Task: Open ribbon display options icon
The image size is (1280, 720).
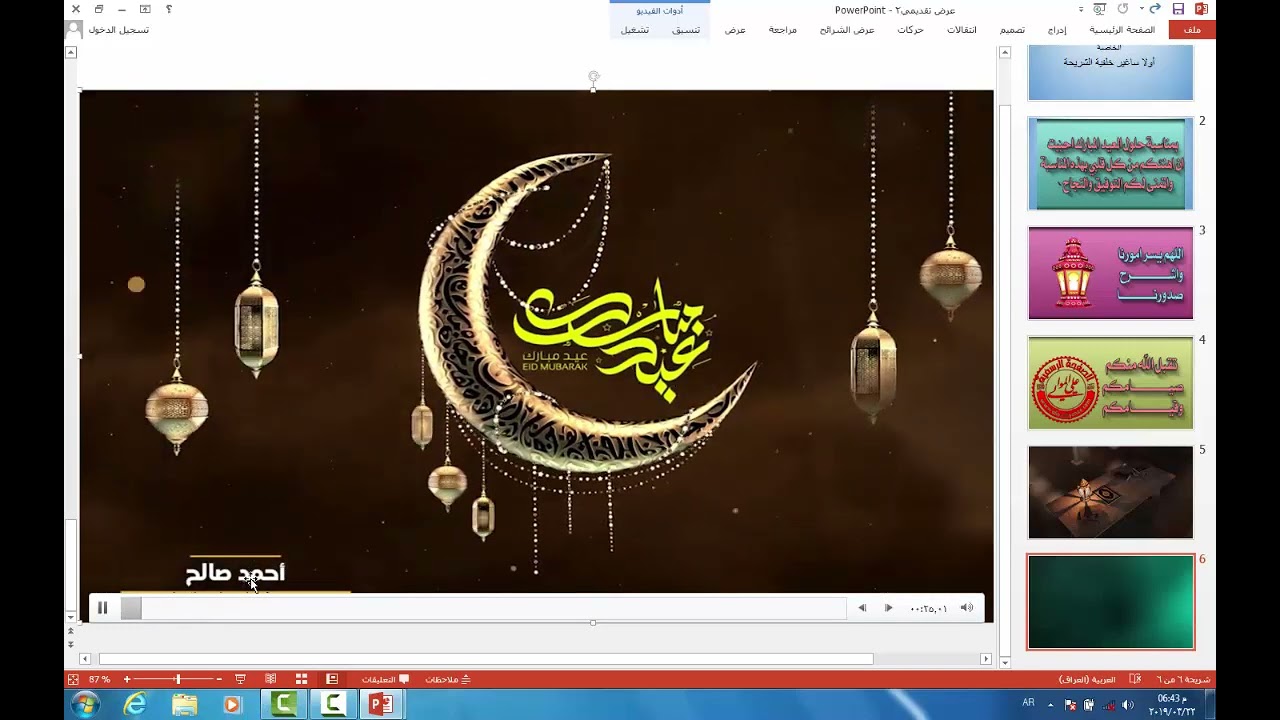Action: pyautogui.click(x=145, y=9)
